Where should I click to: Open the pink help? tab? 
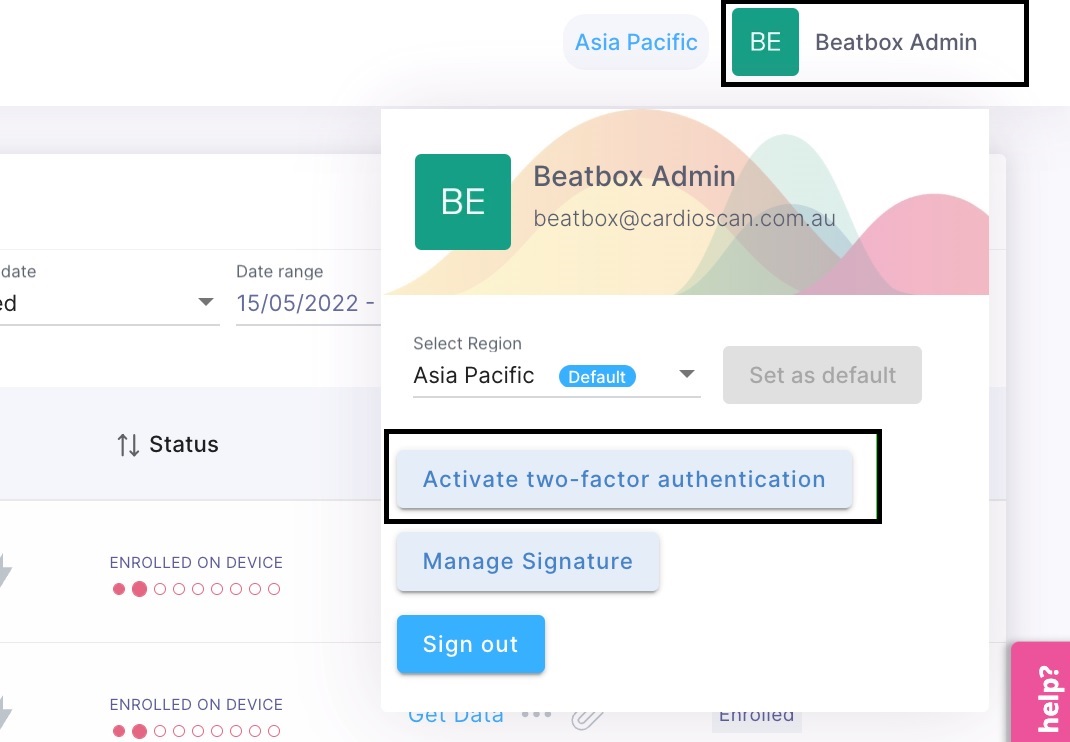tap(1043, 693)
